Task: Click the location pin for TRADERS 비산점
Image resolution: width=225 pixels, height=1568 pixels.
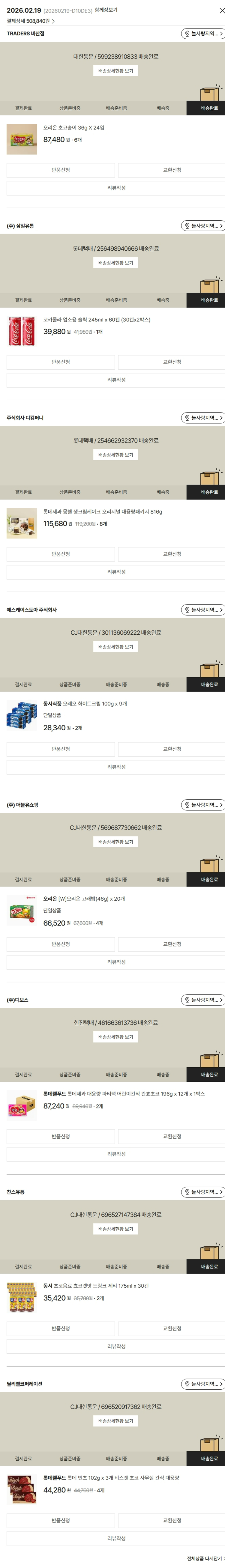Action: click(x=187, y=34)
